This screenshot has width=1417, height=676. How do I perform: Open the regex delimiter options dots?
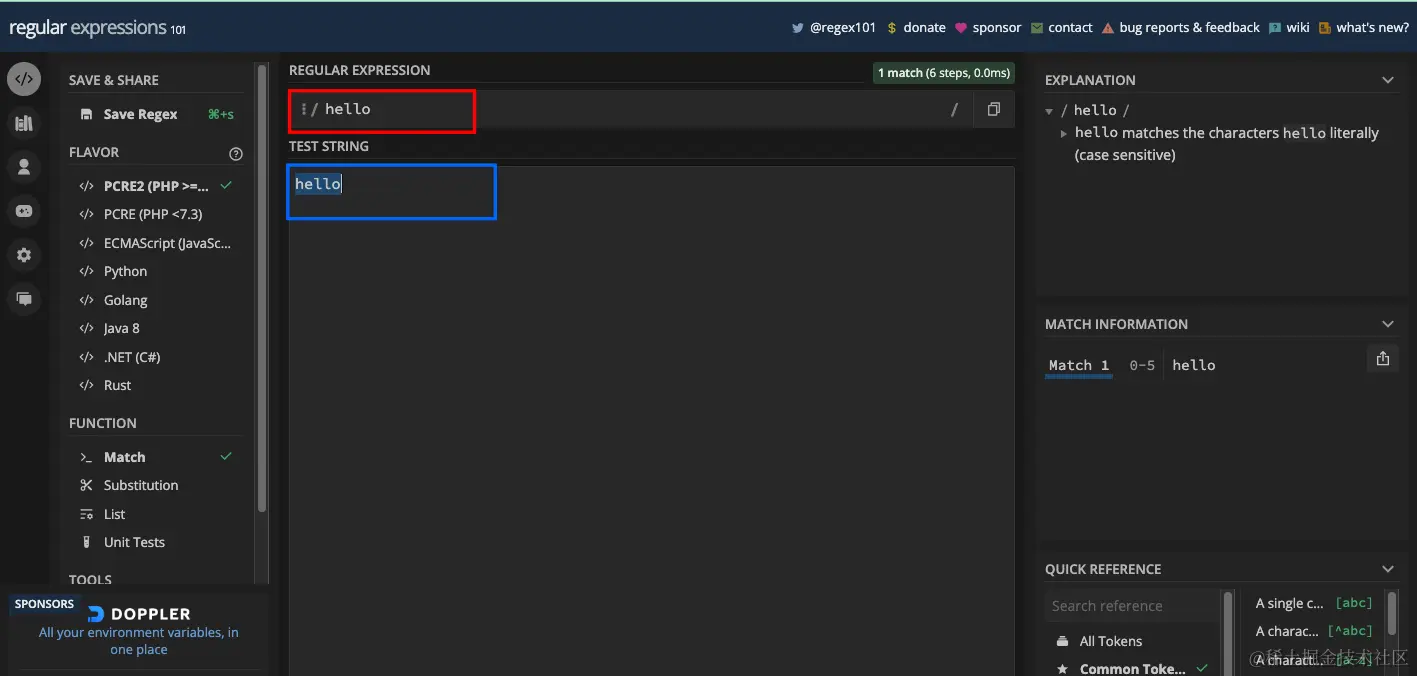tap(303, 109)
